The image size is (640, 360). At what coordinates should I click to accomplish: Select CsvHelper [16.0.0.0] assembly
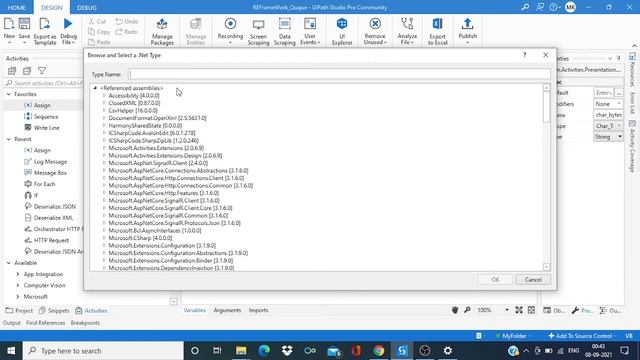coord(133,111)
